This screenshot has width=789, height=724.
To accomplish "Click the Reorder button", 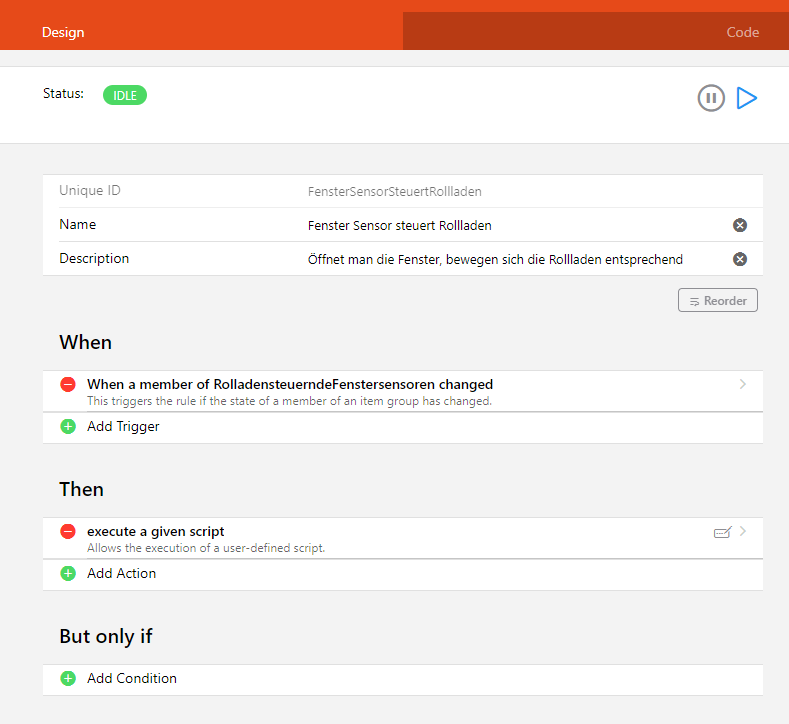I will (x=718, y=300).
